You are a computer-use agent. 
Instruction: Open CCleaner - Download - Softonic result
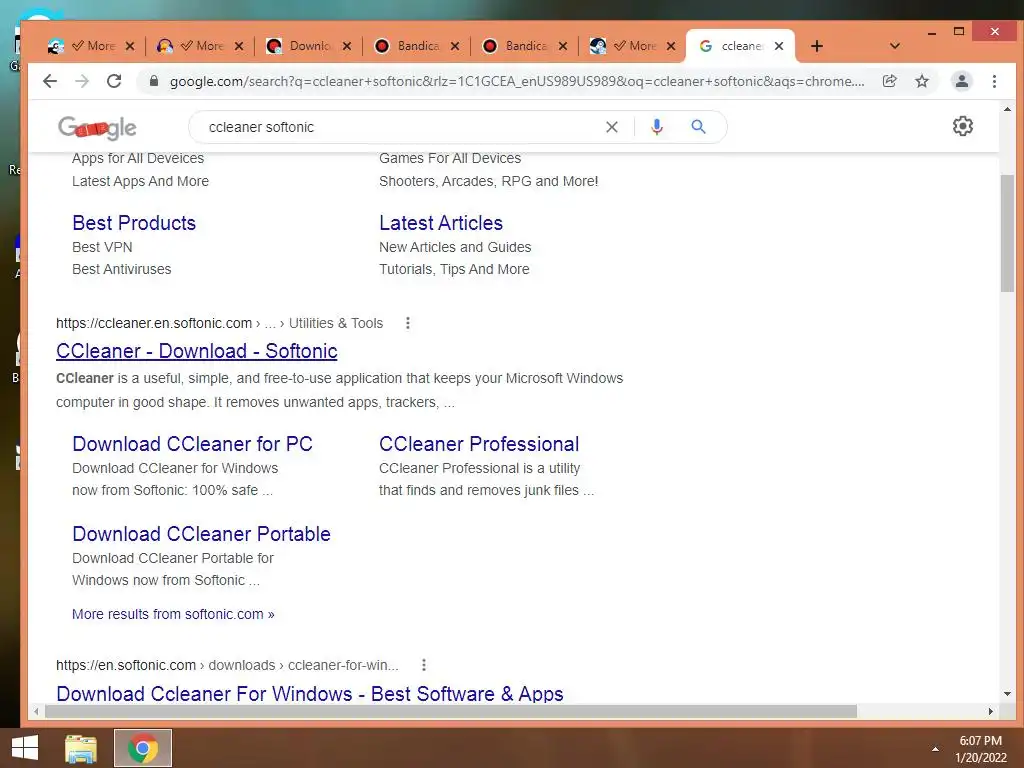[197, 351]
